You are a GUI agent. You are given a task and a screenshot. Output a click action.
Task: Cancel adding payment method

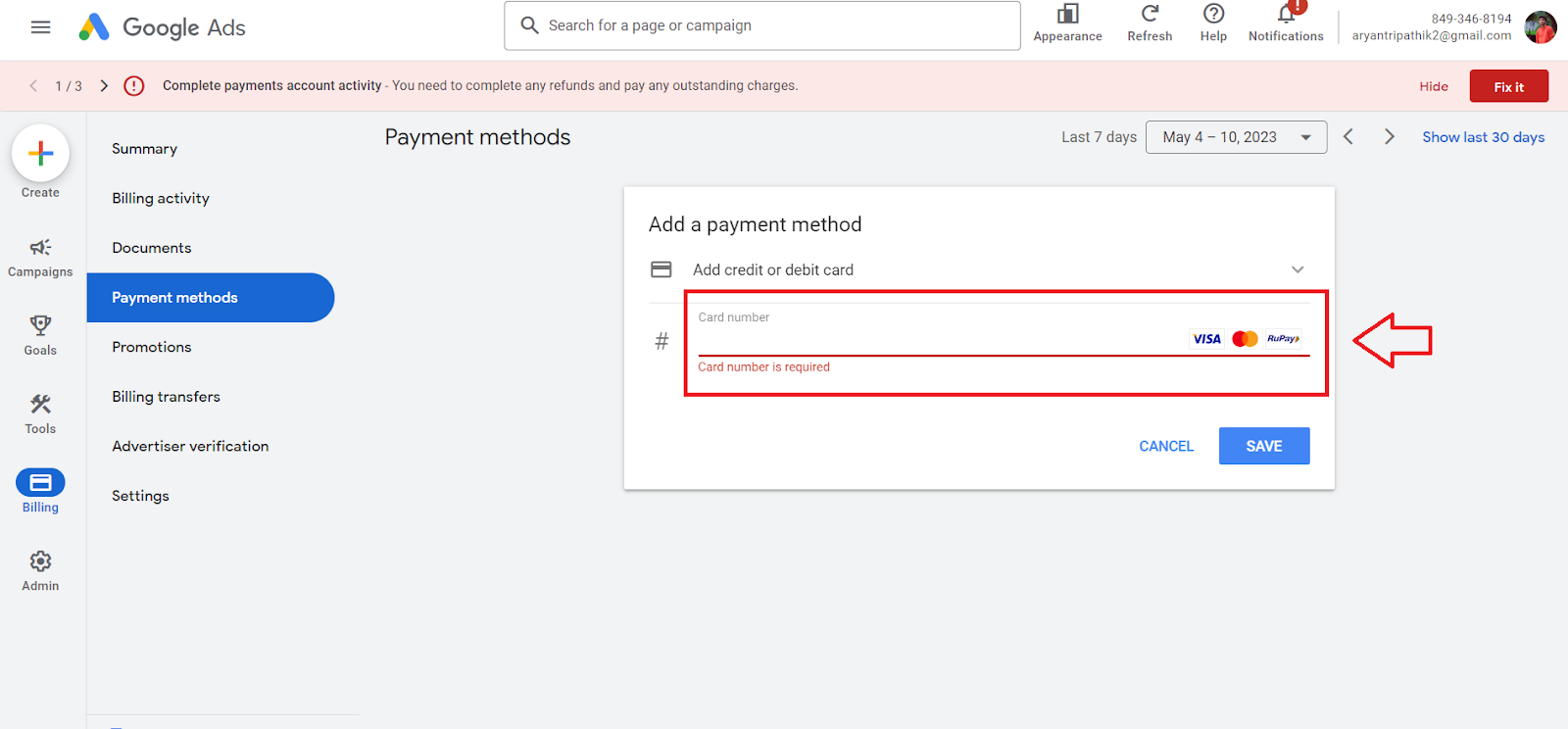pyautogui.click(x=1166, y=446)
